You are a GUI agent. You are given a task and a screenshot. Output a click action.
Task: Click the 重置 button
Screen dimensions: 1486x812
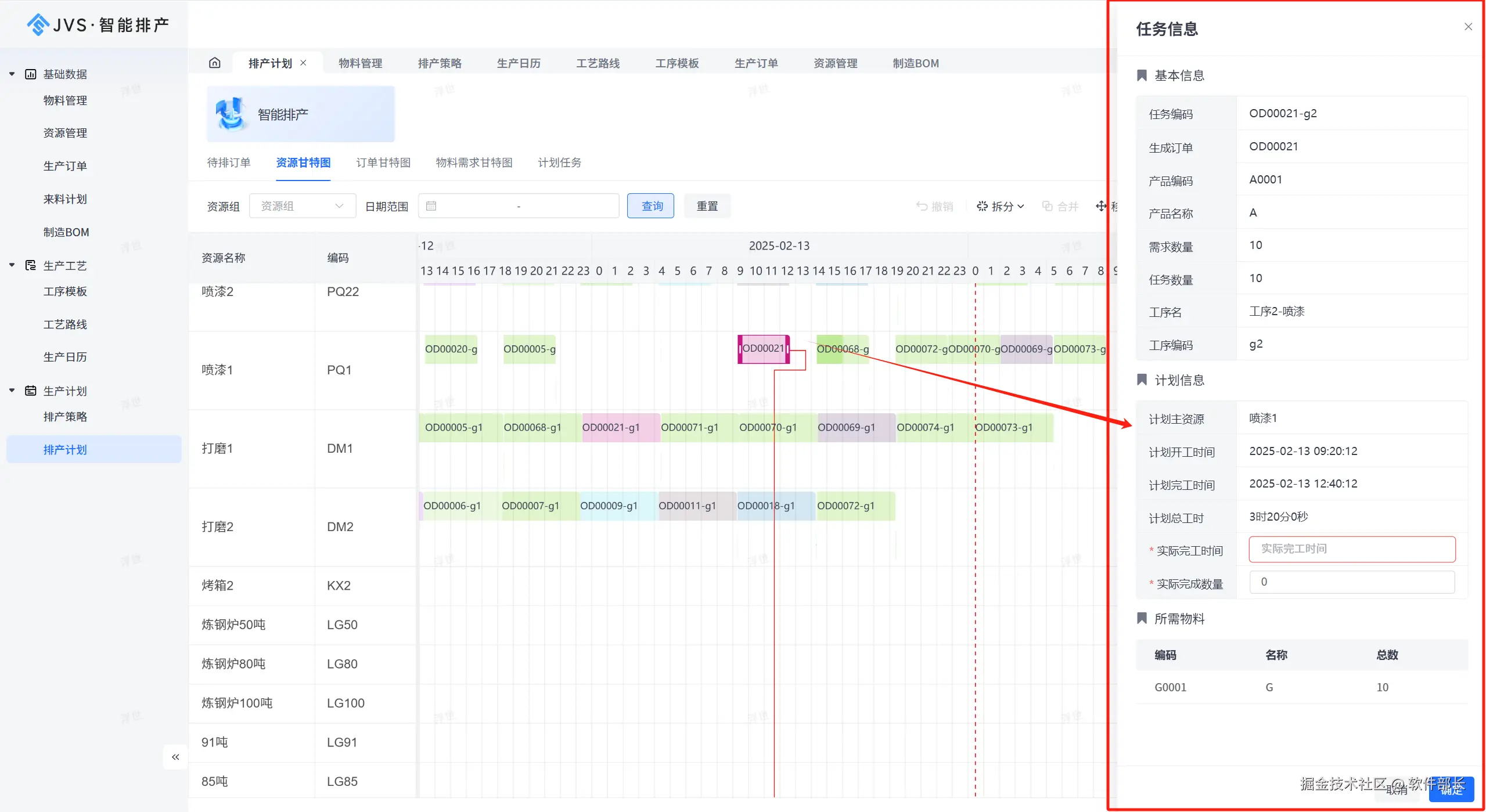(x=707, y=206)
